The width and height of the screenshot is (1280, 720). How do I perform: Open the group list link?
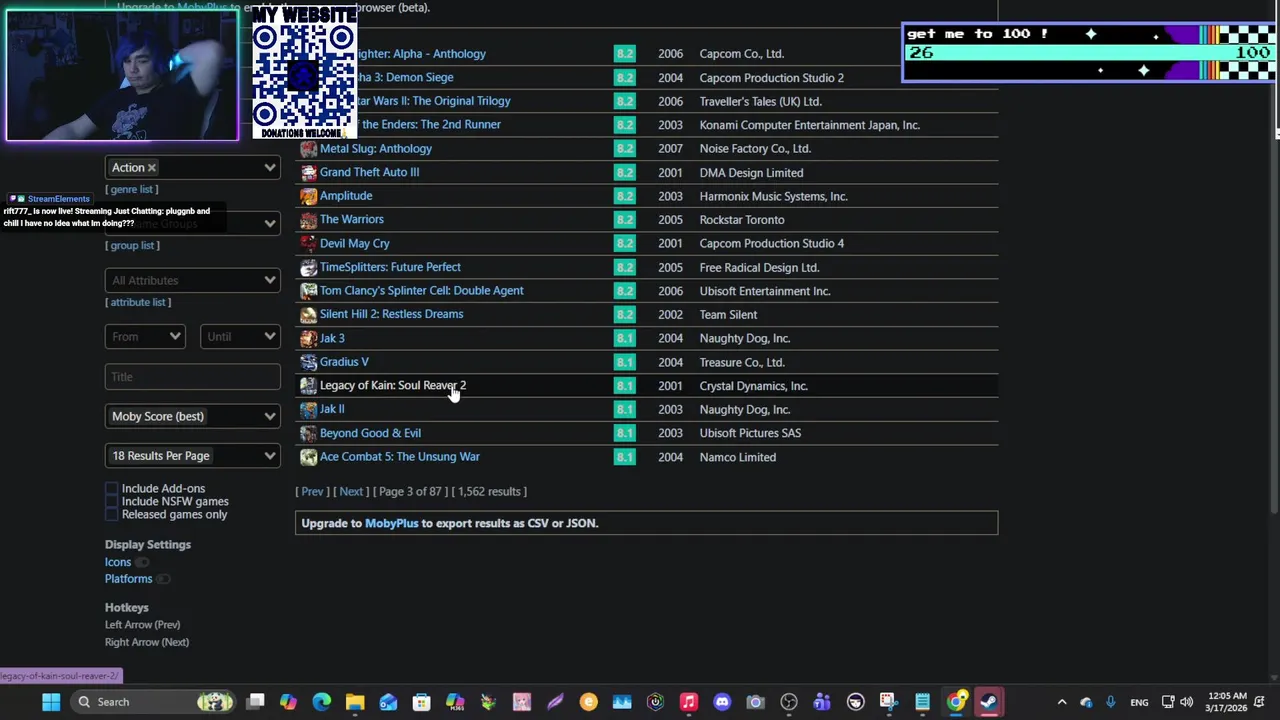[132, 246]
